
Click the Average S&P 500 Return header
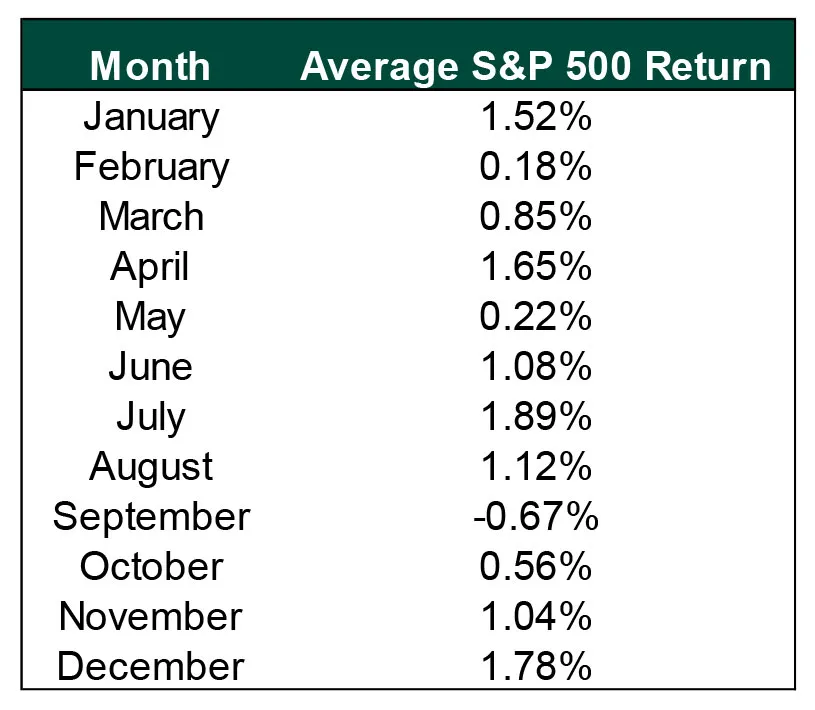point(536,66)
